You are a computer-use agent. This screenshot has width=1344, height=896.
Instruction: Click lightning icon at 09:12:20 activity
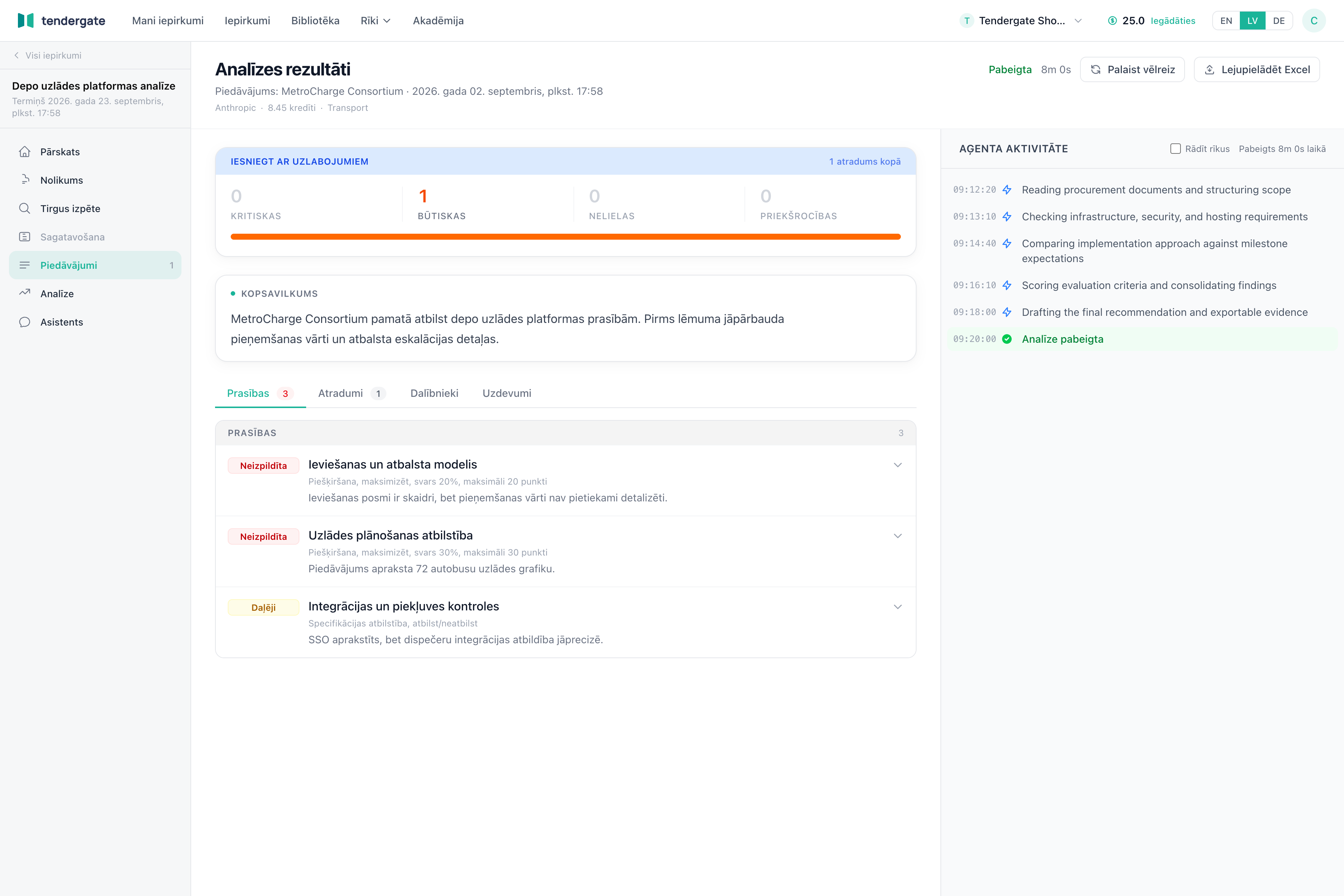(1007, 190)
